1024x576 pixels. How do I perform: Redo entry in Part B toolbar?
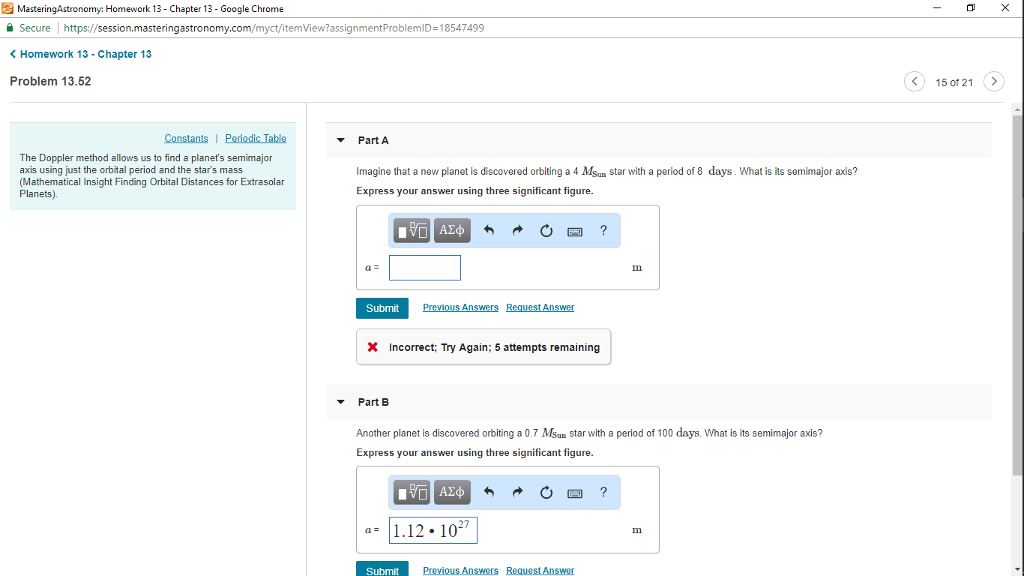pyautogui.click(x=517, y=492)
